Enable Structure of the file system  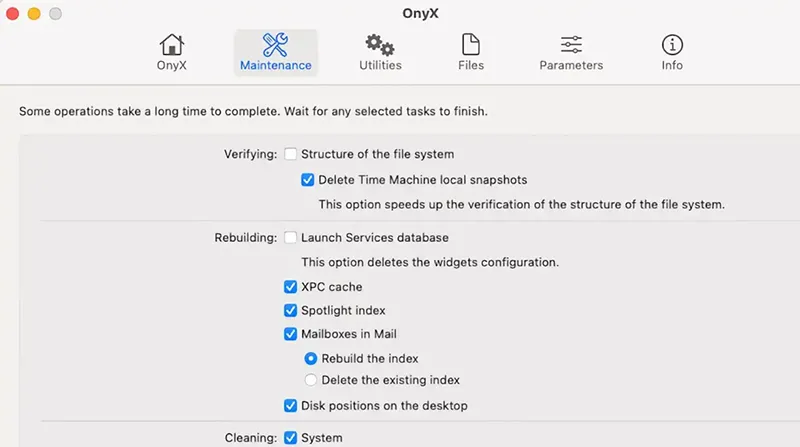pyautogui.click(x=291, y=154)
